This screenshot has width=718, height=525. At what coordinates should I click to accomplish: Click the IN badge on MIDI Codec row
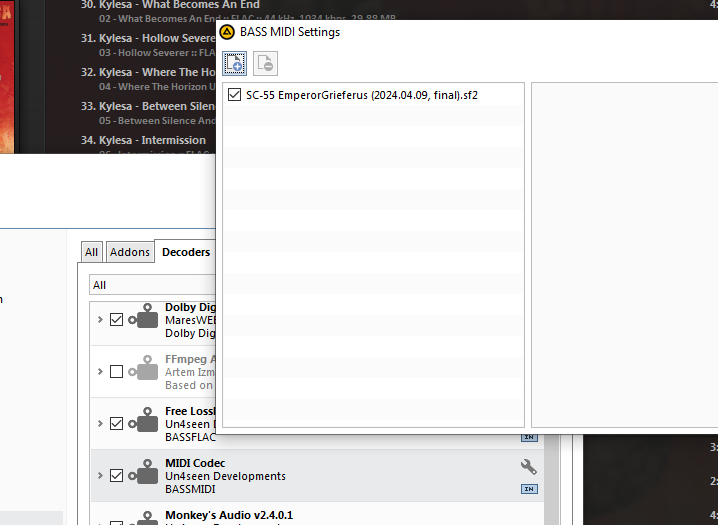529,489
